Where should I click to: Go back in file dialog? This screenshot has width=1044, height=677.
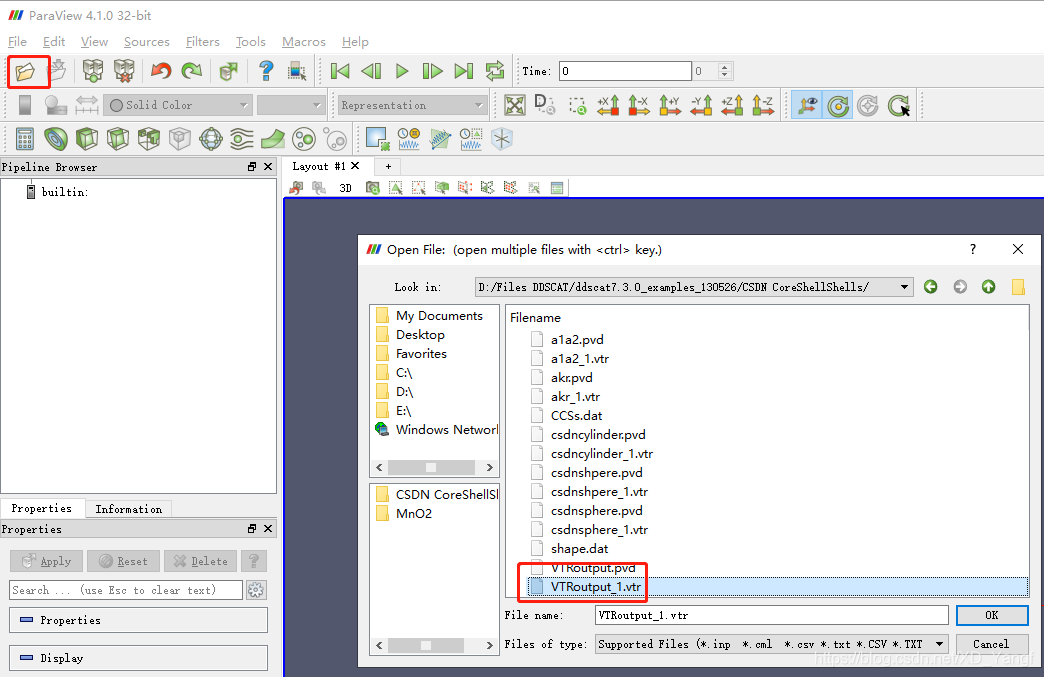[x=931, y=287]
